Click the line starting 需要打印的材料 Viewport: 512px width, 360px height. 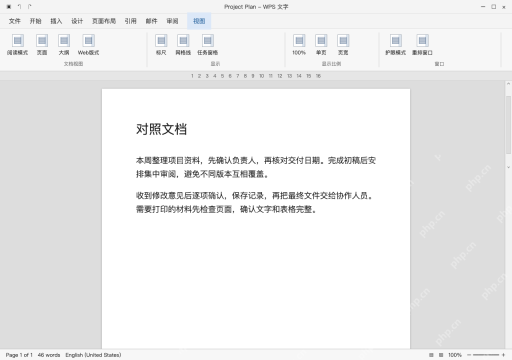[x=226, y=209]
